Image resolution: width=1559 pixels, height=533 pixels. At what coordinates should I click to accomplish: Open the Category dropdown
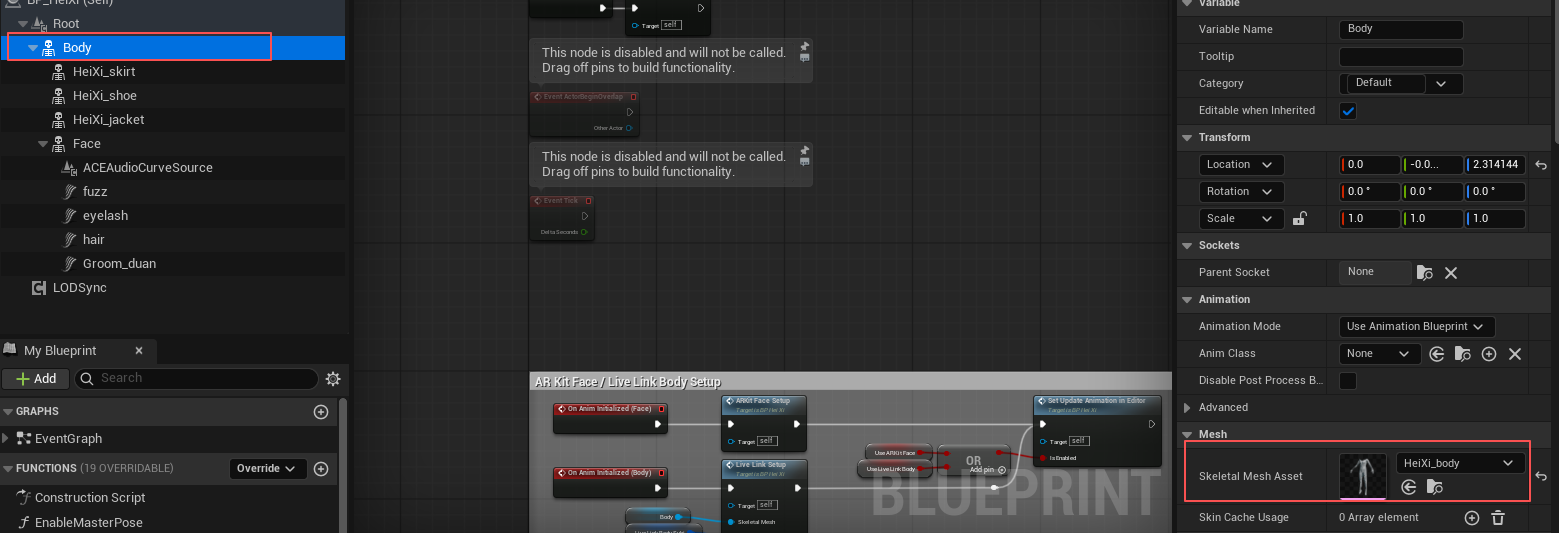1401,84
